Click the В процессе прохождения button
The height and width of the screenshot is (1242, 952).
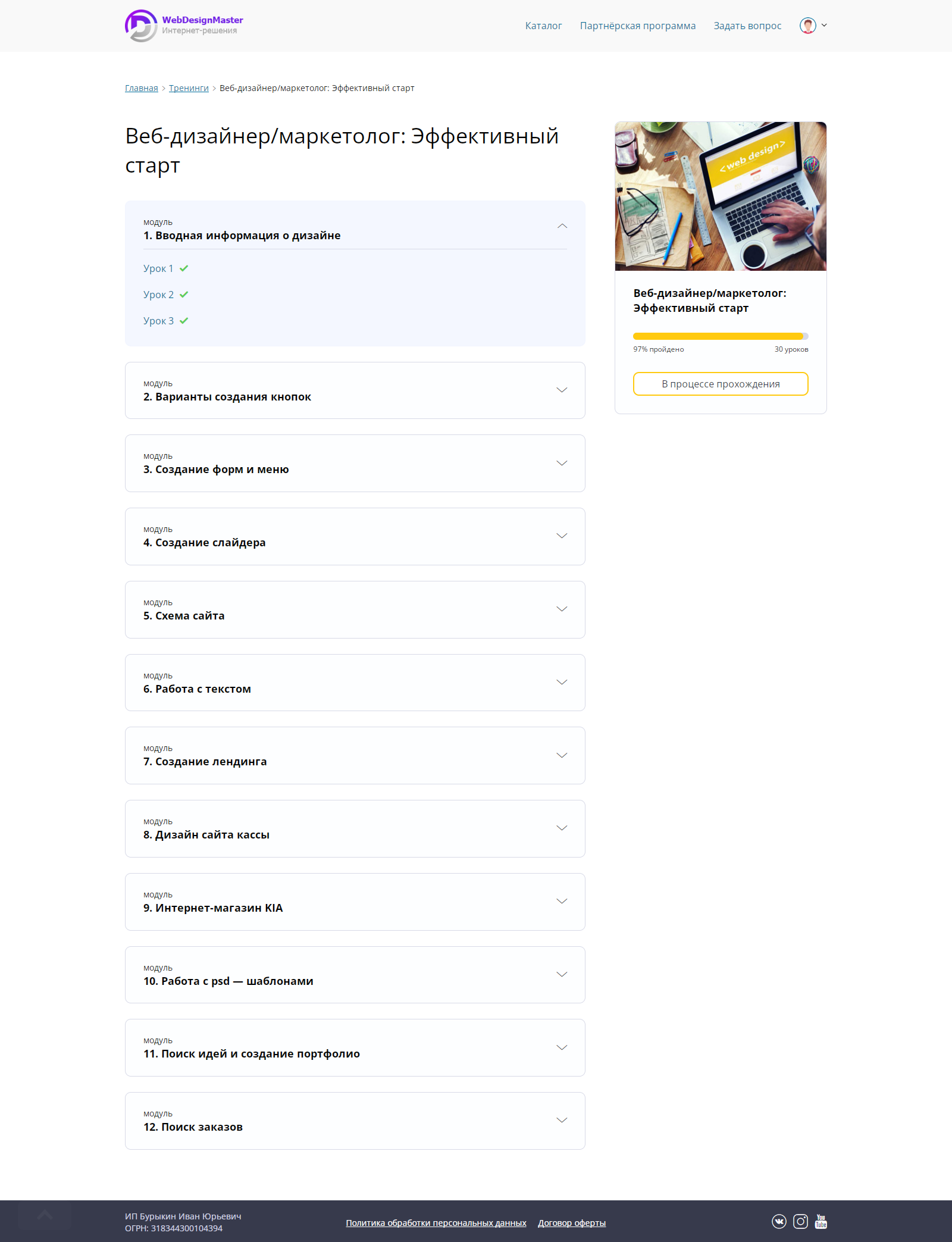tap(721, 384)
